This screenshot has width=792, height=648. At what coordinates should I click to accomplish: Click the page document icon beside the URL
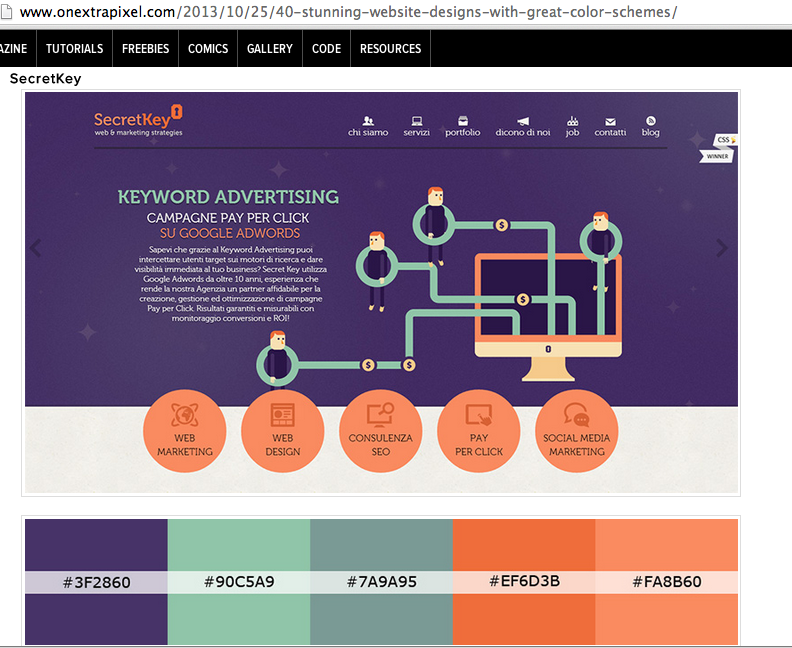pyautogui.click(x=6, y=12)
